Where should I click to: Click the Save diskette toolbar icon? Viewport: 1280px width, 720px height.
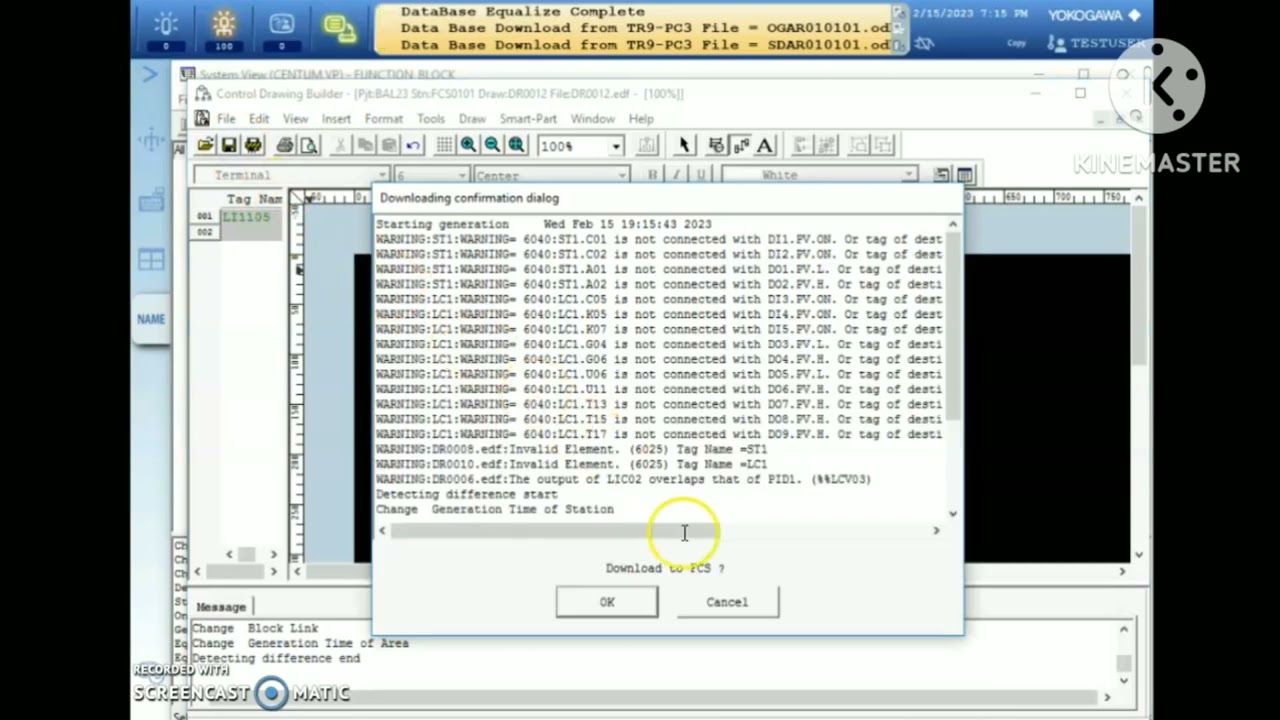229,146
